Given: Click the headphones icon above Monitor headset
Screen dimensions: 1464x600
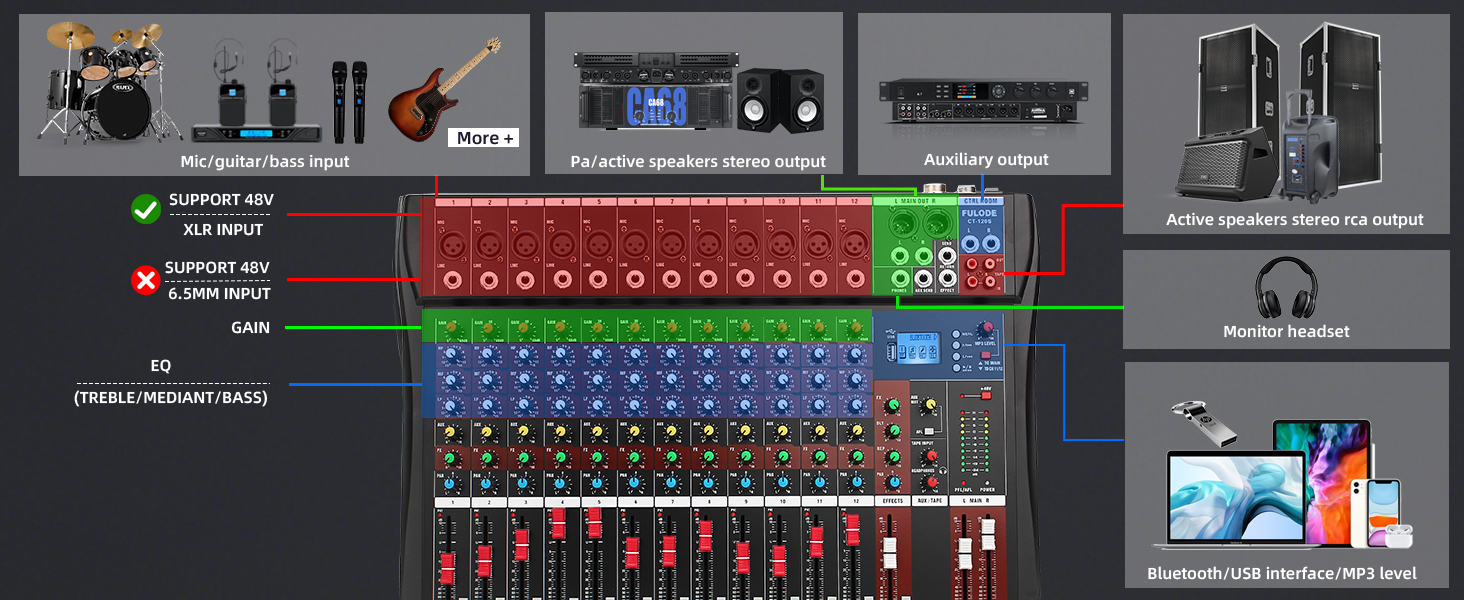Looking at the screenshot, I should click(x=1285, y=288).
